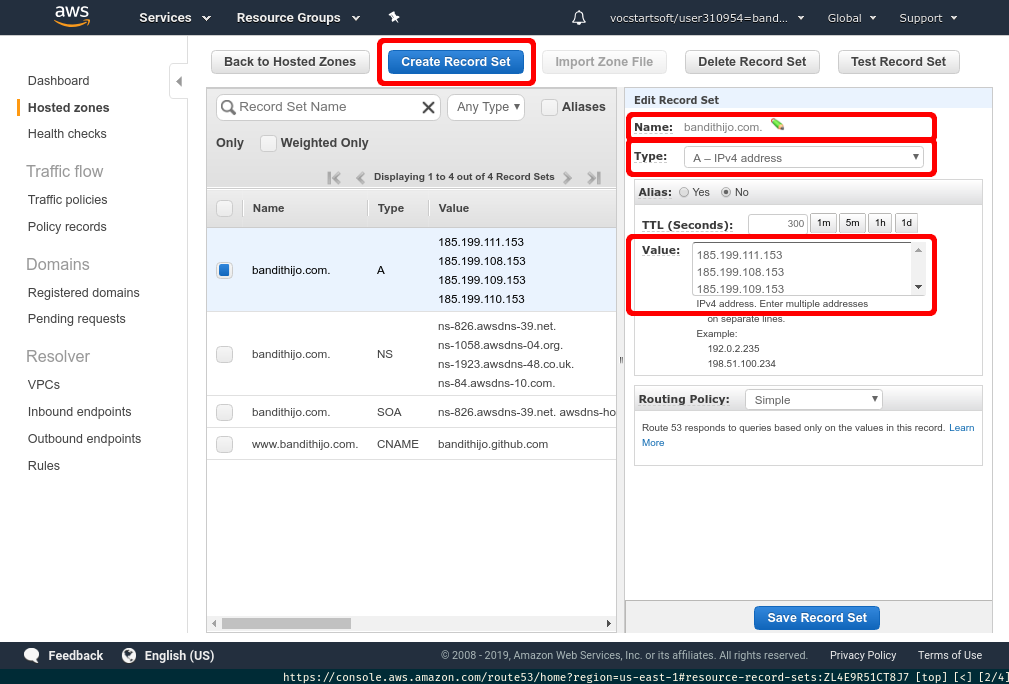Toggle the Weighted Only checkbox
Viewport: 1009px width, 684px height.
268,143
